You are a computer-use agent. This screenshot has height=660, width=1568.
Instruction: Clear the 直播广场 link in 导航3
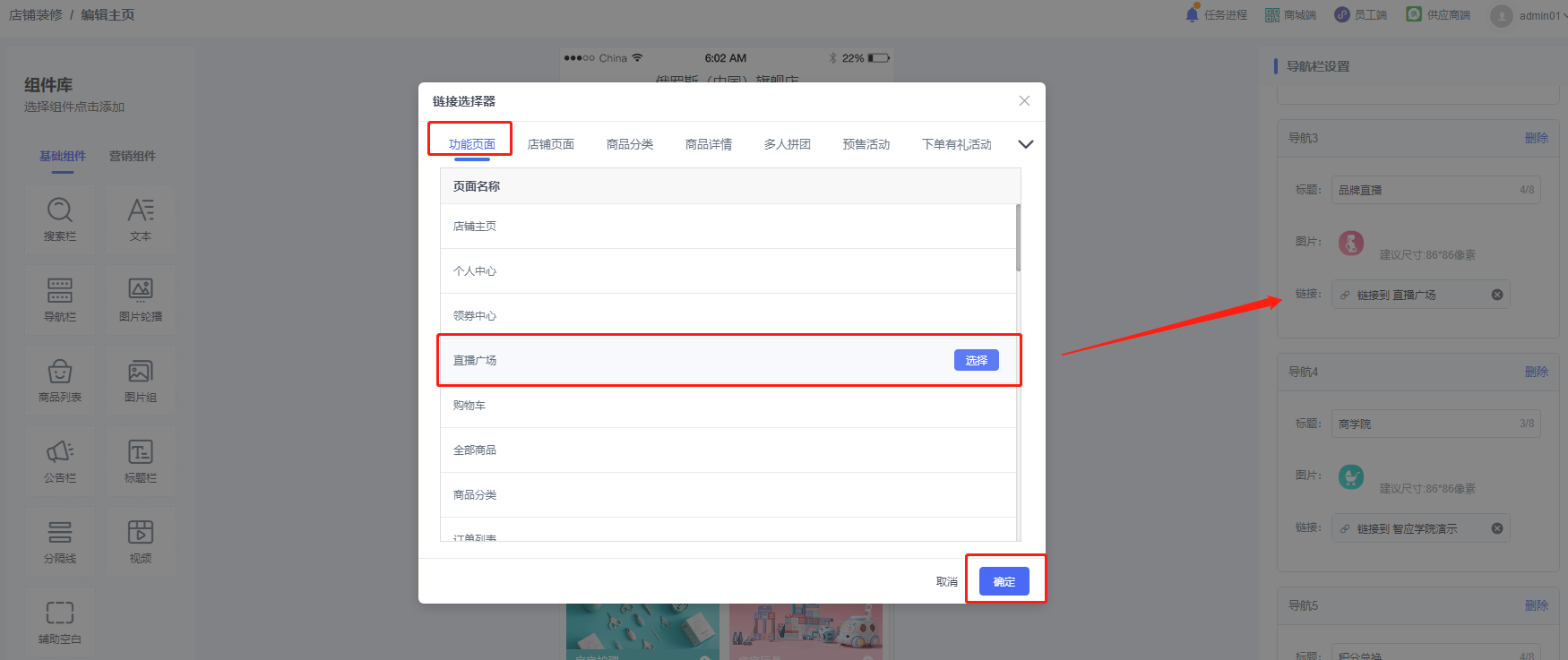point(1497,295)
